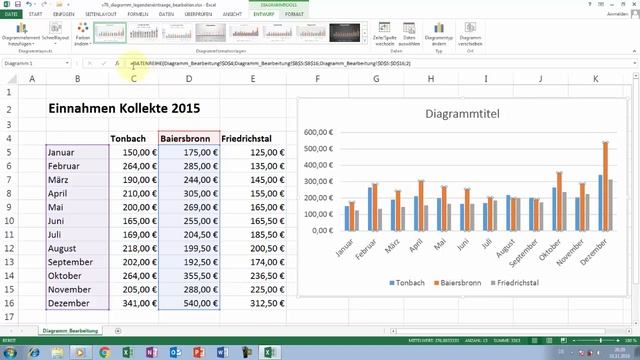Screen dimensions: 640x360
Task: Switch to the START tab
Action: tap(36, 14)
